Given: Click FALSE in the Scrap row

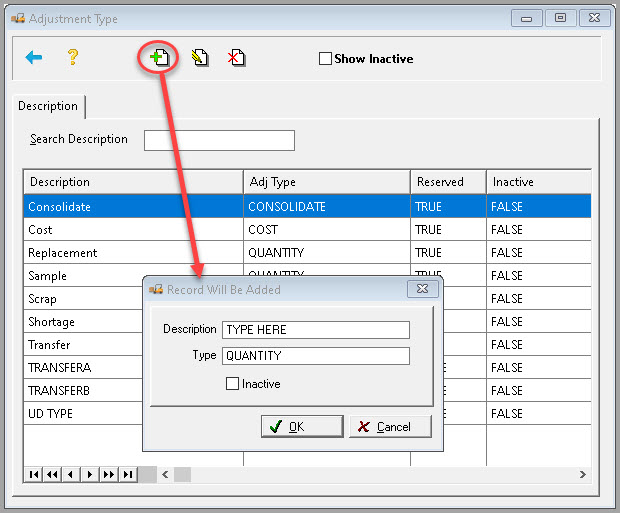Looking at the screenshot, I should tap(539, 299).
